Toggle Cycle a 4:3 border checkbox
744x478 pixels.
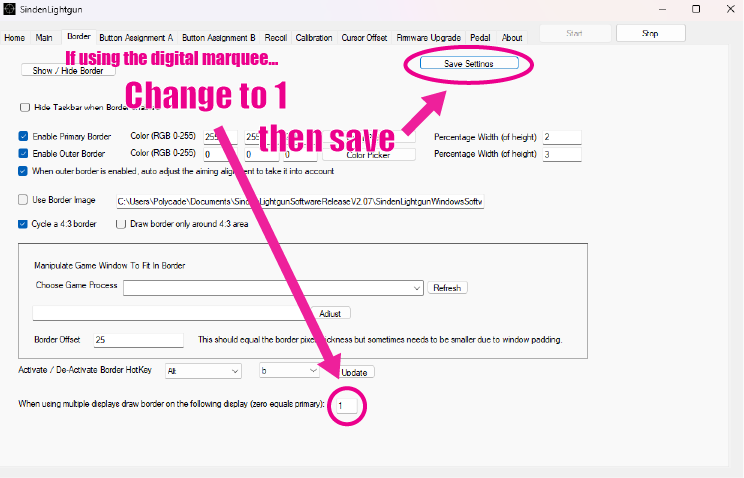23,224
